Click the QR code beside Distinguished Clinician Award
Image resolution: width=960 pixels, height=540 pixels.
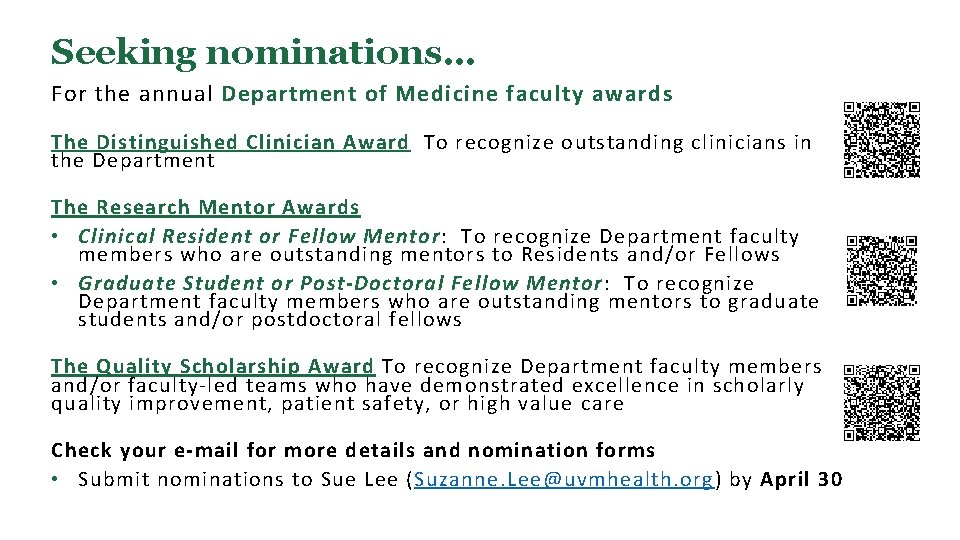[x=881, y=140]
